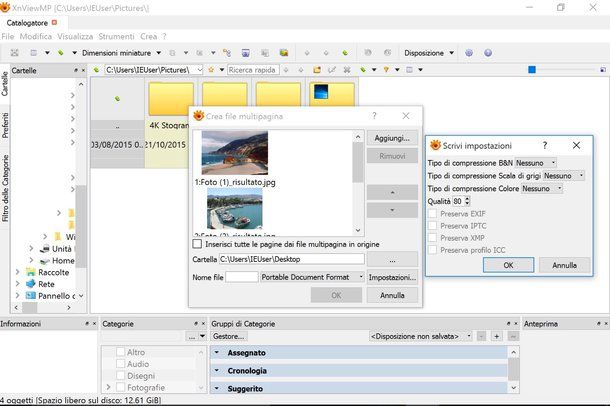The height and width of the screenshot is (406, 610).
Task: Check the Altro category
Action: tap(121, 352)
